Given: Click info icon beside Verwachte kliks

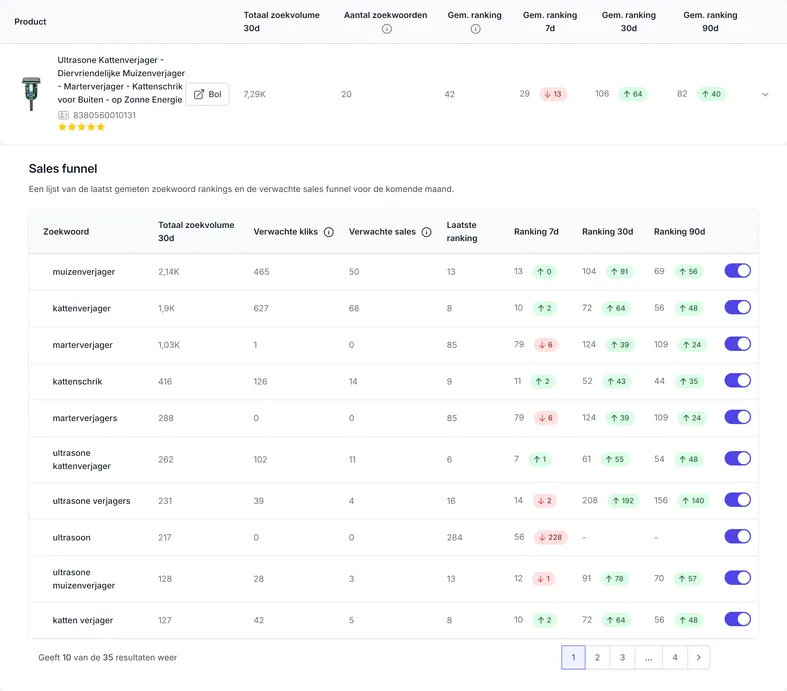Looking at the screenshot, I should tap(329, 232).
